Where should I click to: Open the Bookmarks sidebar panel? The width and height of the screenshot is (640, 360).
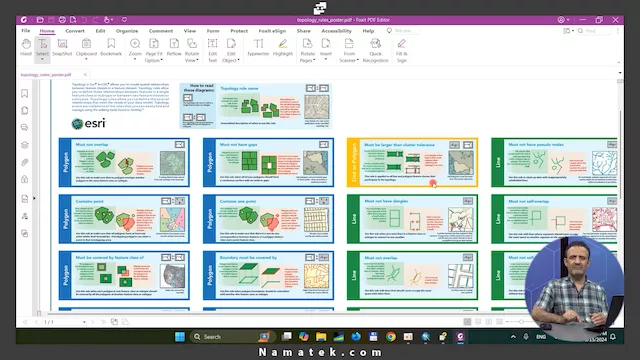pyautogui.click(x=24, y=93)
